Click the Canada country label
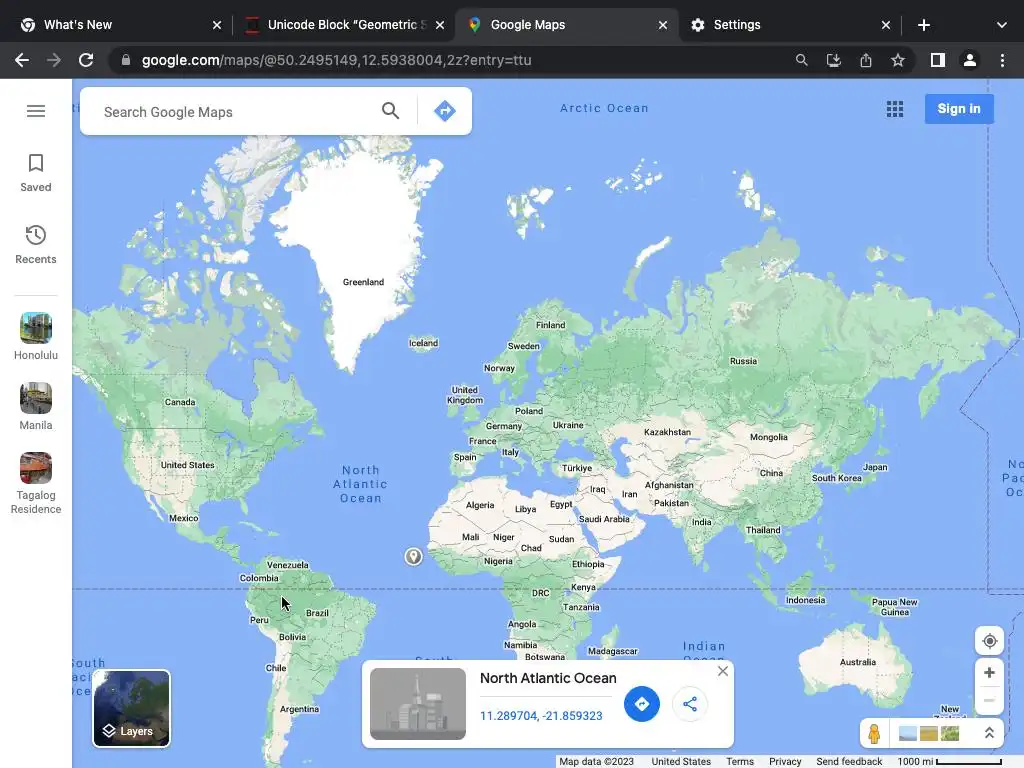1024x768 pixels. 180,402
